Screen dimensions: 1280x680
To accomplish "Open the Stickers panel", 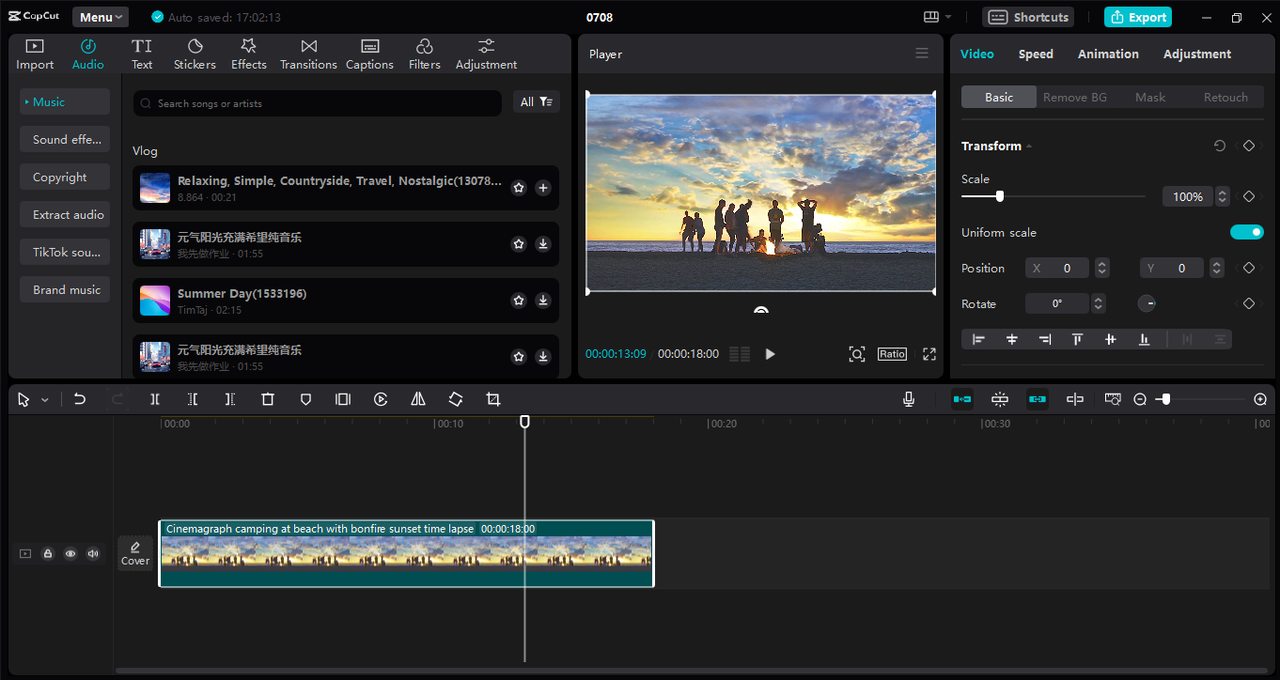I will pyautogui.click(x=195, y=54).
